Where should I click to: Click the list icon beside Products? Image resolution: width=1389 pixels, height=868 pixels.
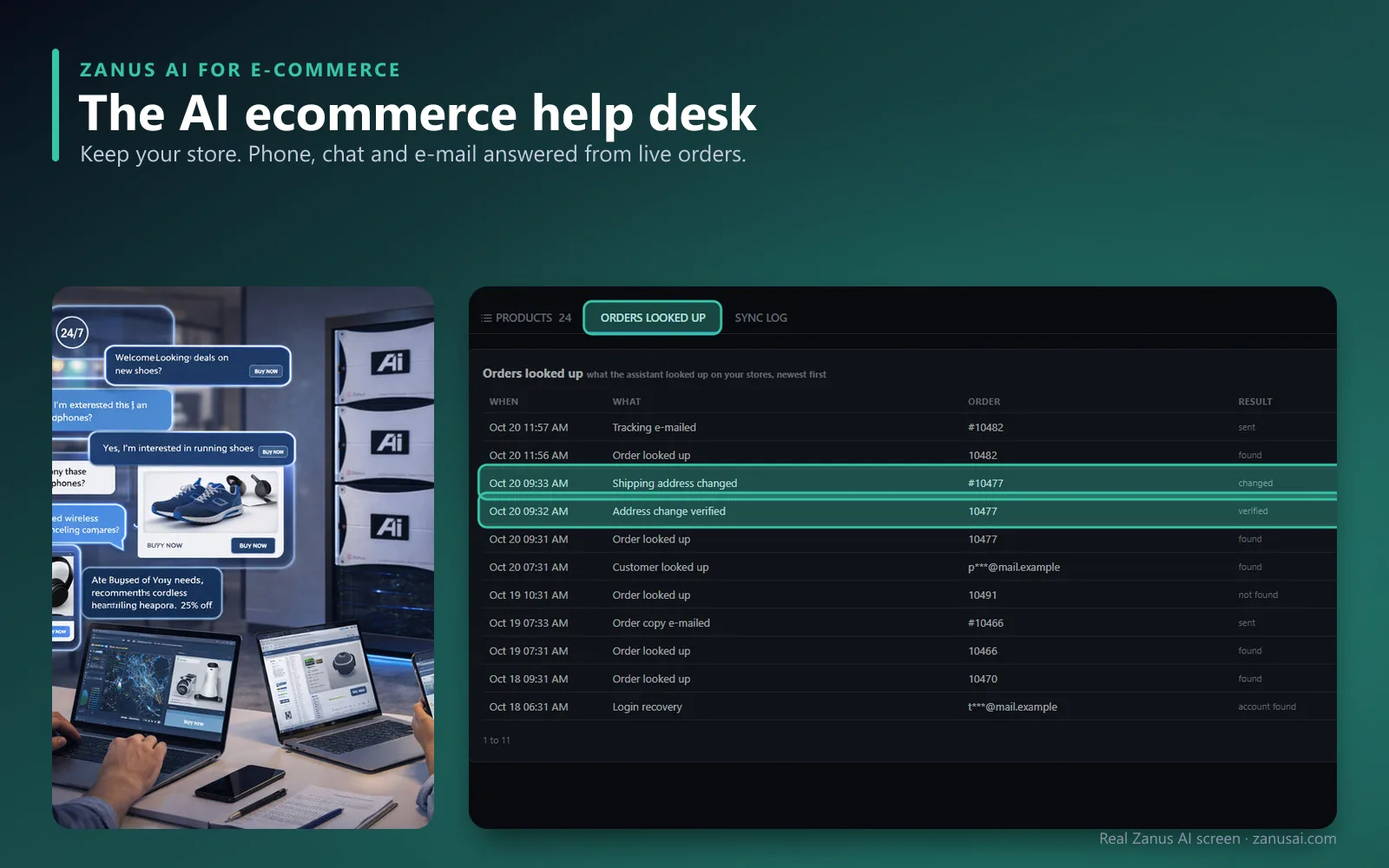click(486, 318)
